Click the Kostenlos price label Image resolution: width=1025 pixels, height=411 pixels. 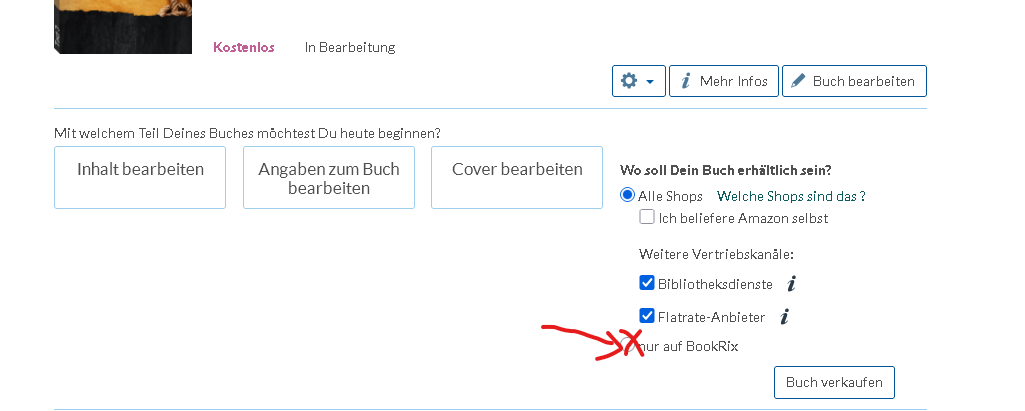click(x=244, y=47)
